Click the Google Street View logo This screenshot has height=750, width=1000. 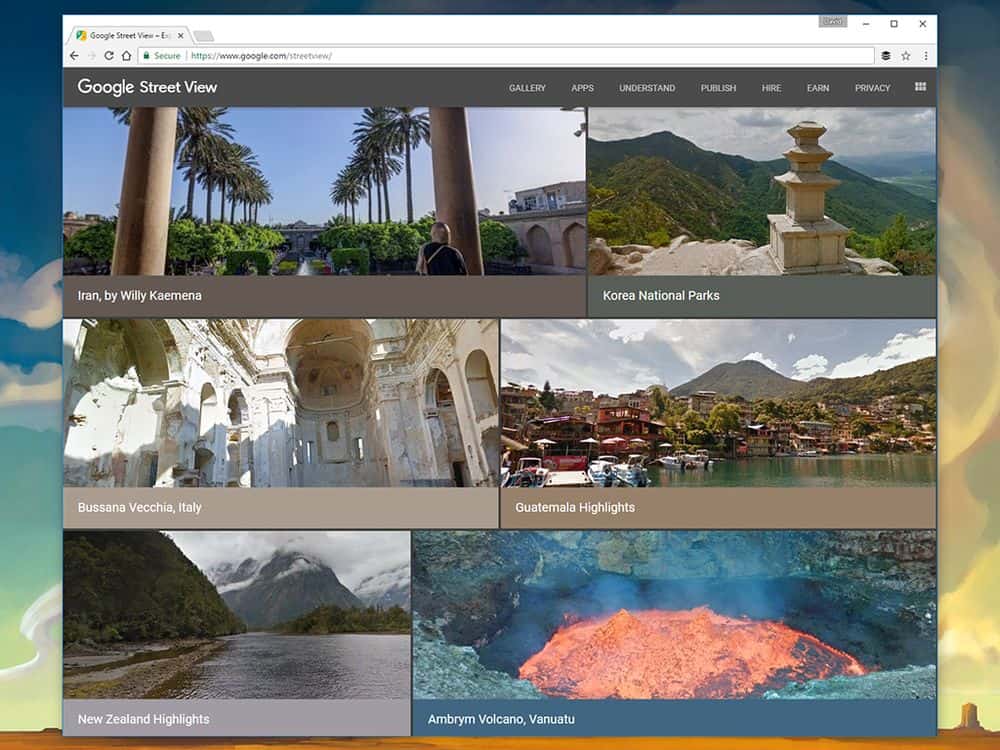pyautogui.click(x=147, y=87)
